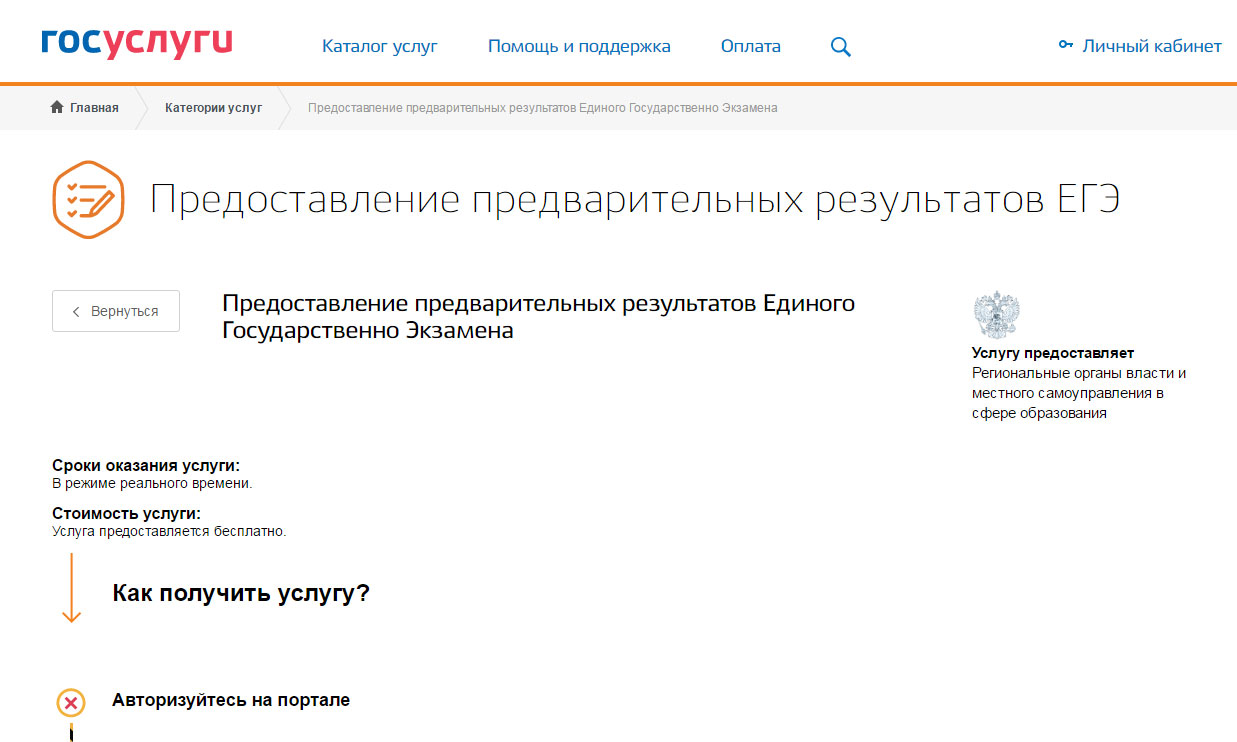Go to Категории услуг breadcrumb
1237x742 pixels.
(213, 108)
